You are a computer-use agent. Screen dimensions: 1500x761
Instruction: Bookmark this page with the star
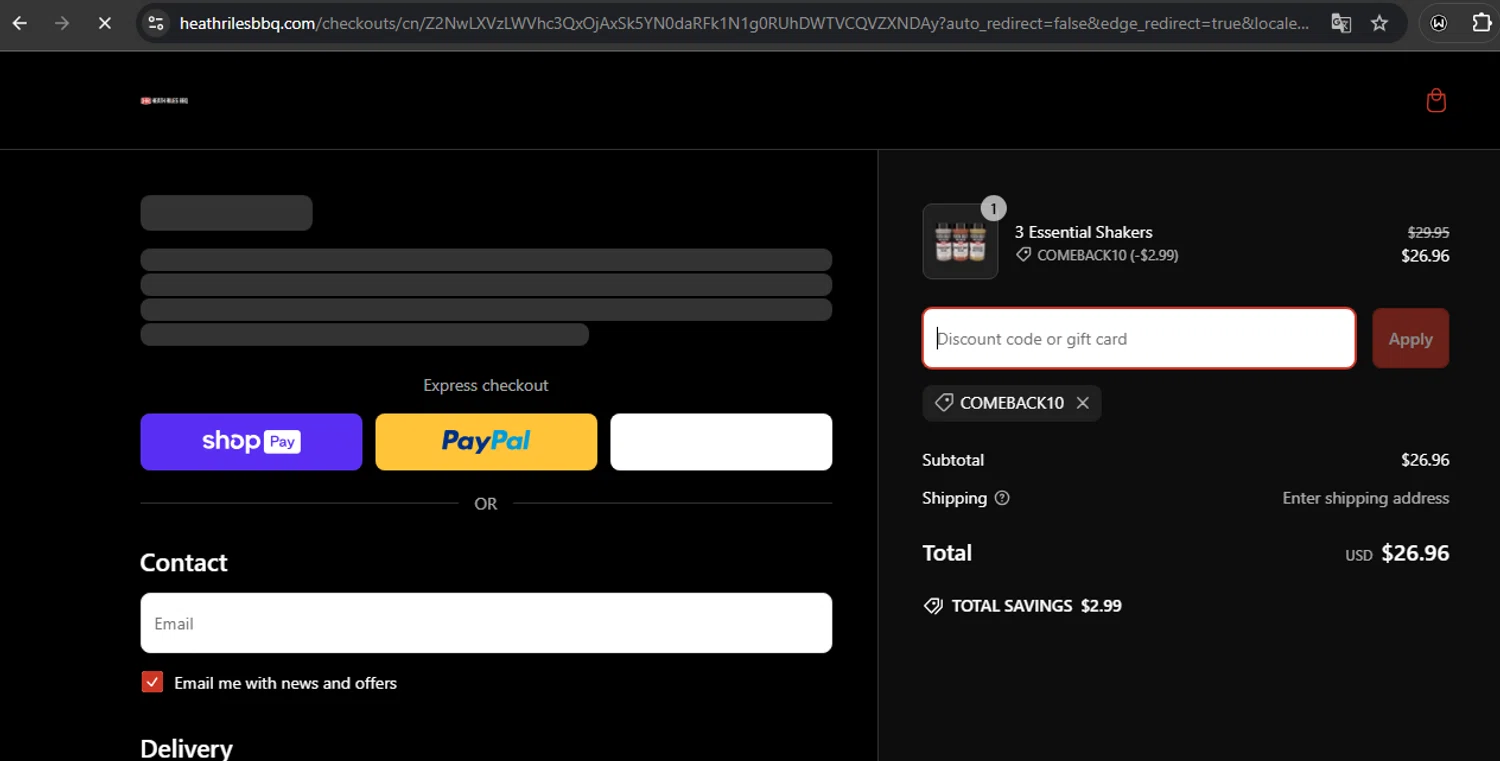coord(1380,23)
